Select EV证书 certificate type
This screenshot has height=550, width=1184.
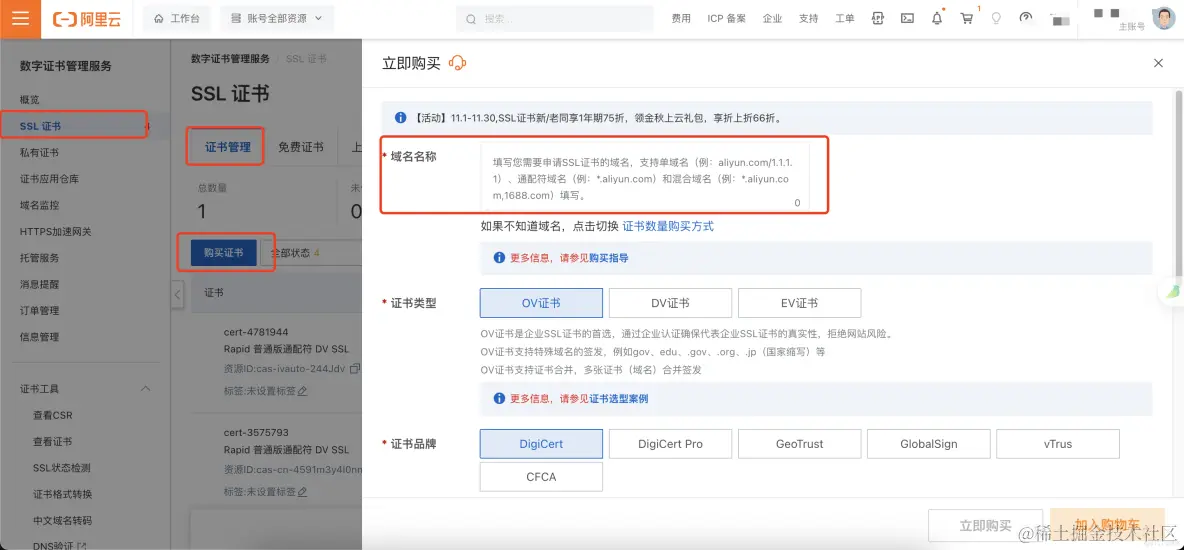pos(800,303)
